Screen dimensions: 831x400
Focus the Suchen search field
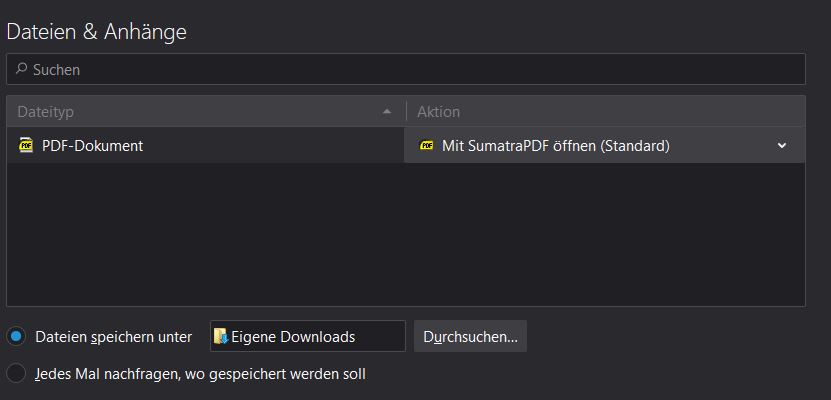(400, 70)
